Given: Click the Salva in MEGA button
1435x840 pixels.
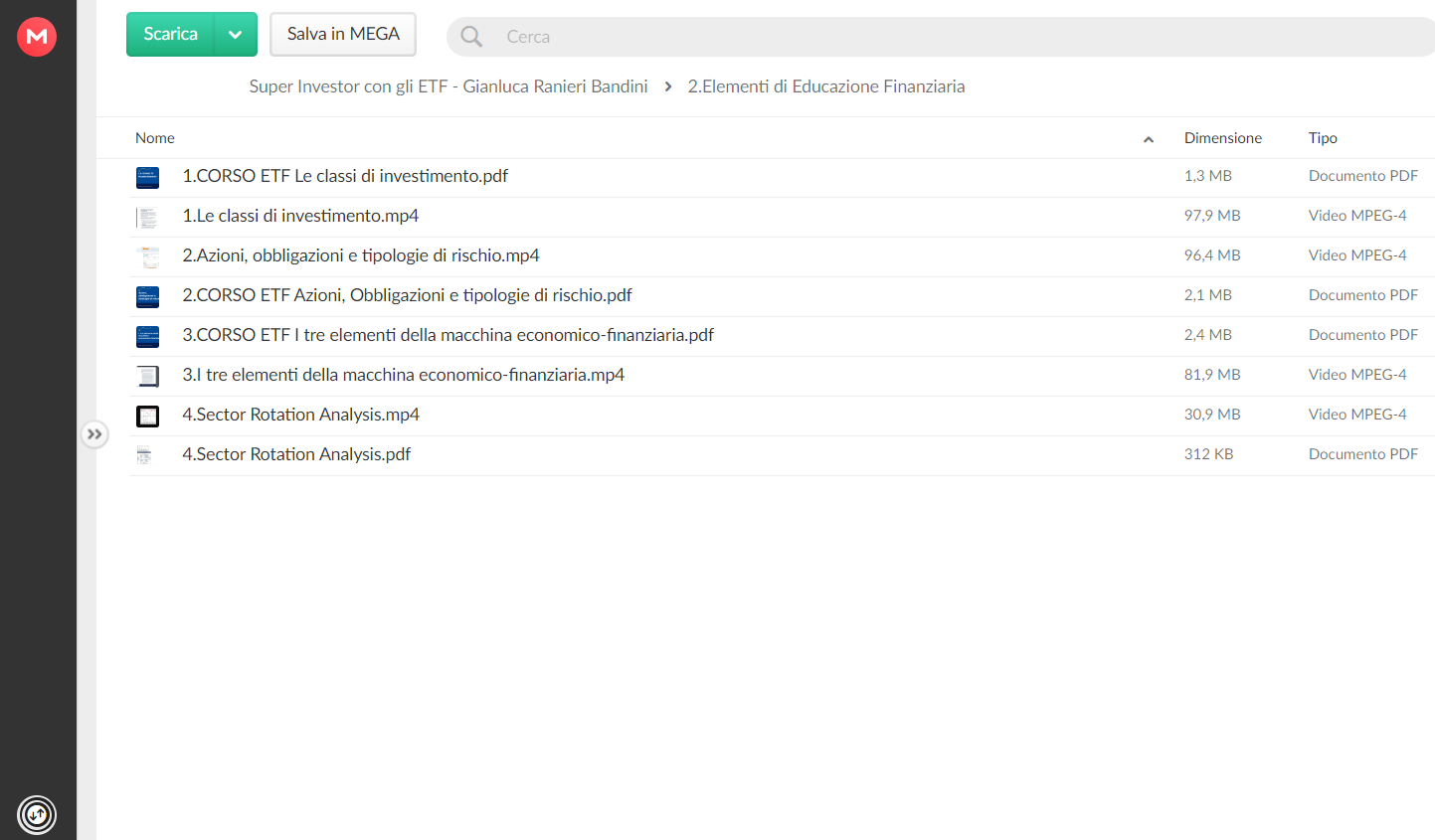Looking at the screenshot, I should click(343, 35).
